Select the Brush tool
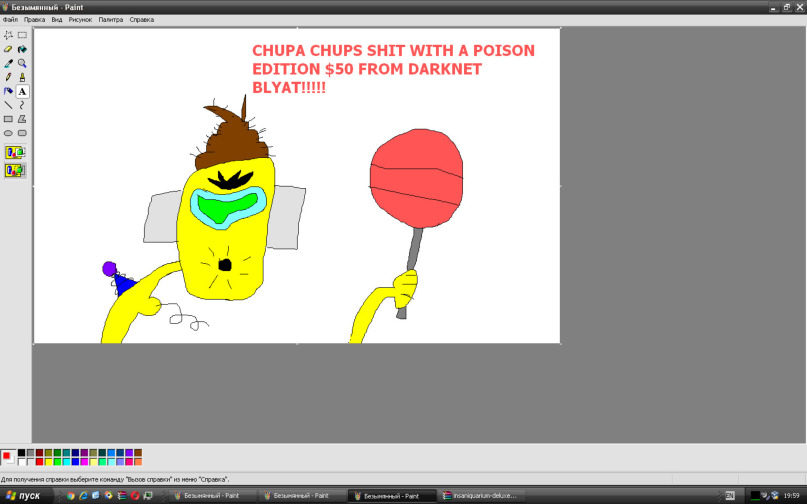 22,77
